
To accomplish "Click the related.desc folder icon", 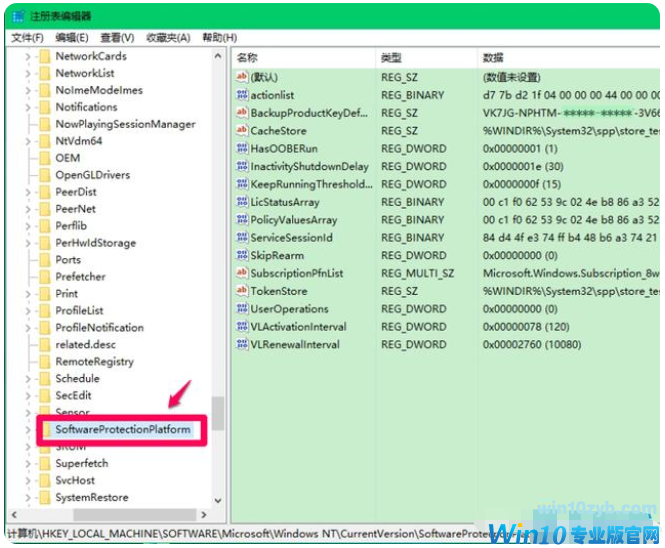I will tap(45, 345).
